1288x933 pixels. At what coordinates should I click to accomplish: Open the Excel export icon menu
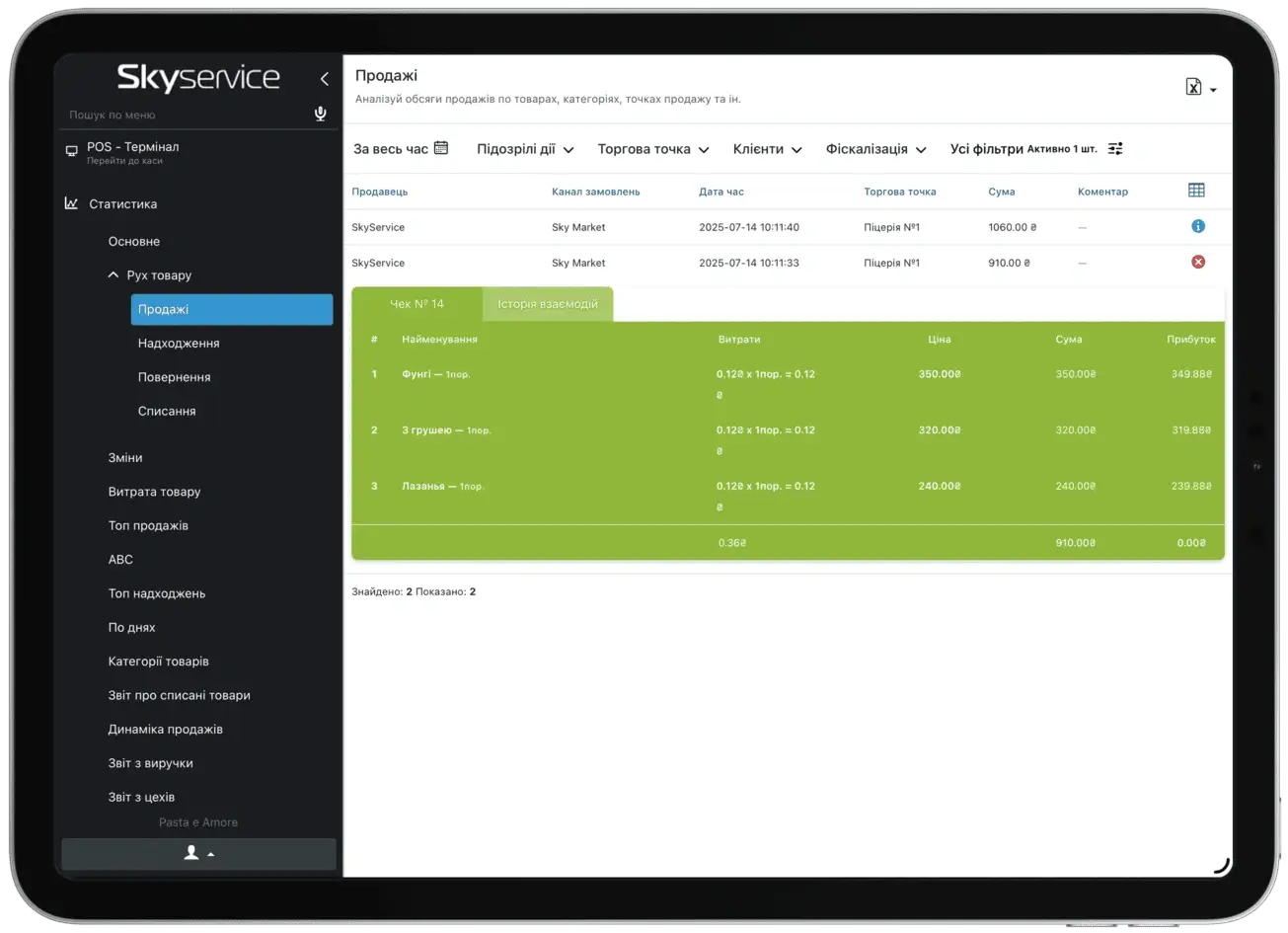(1199, 88)
